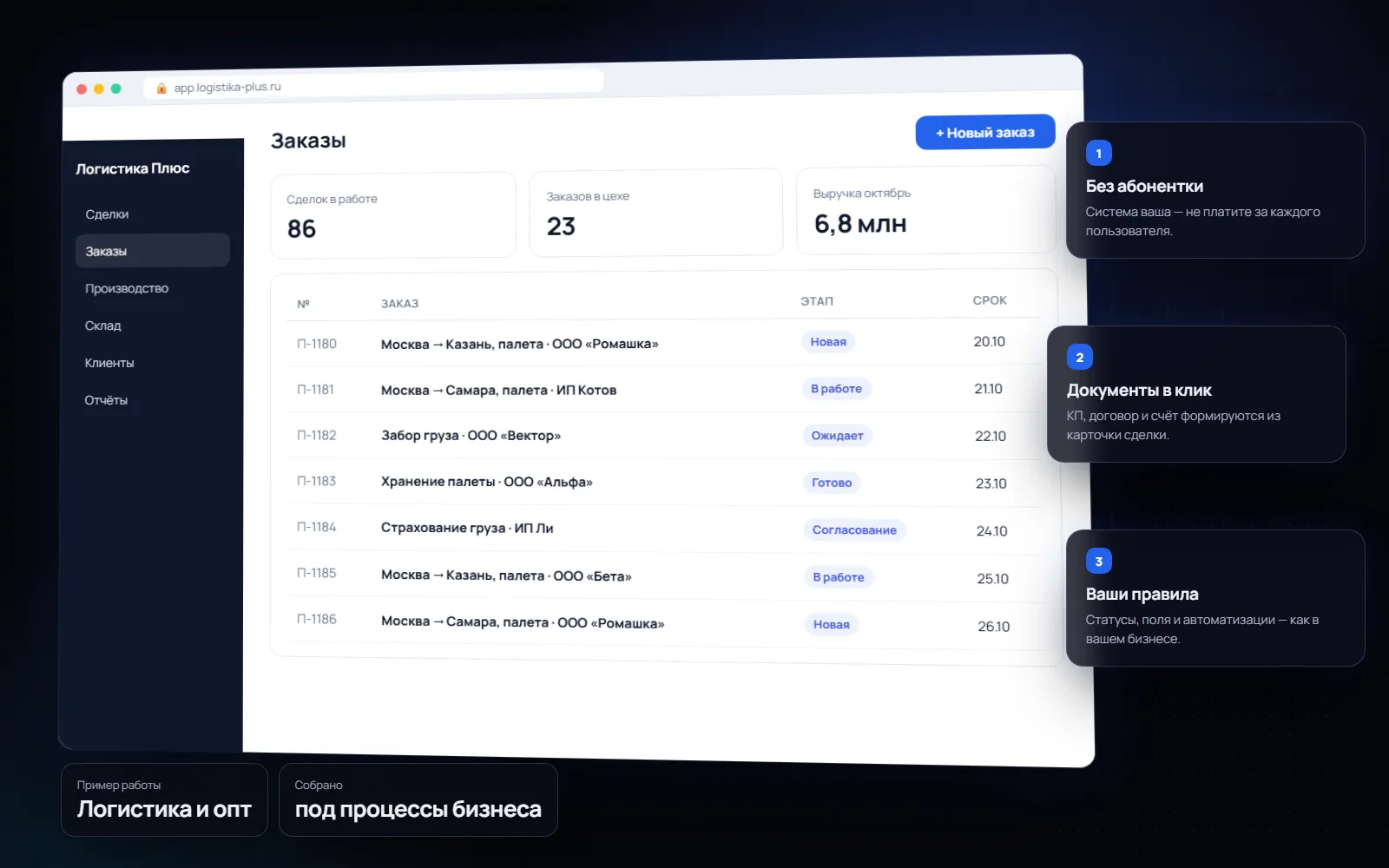Click the Ваши правила feature card

[1215, 598]
